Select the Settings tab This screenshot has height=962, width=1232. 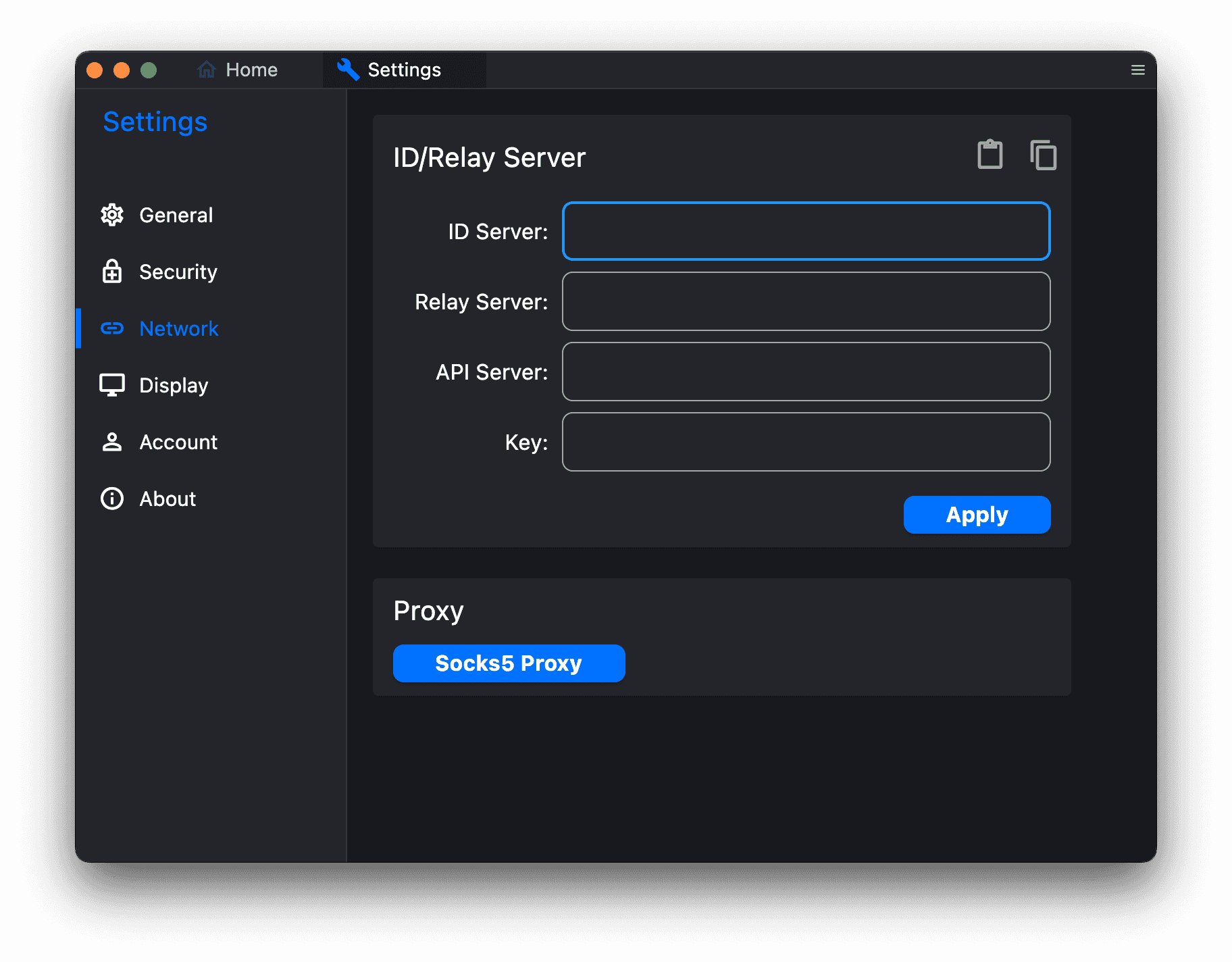404,70
